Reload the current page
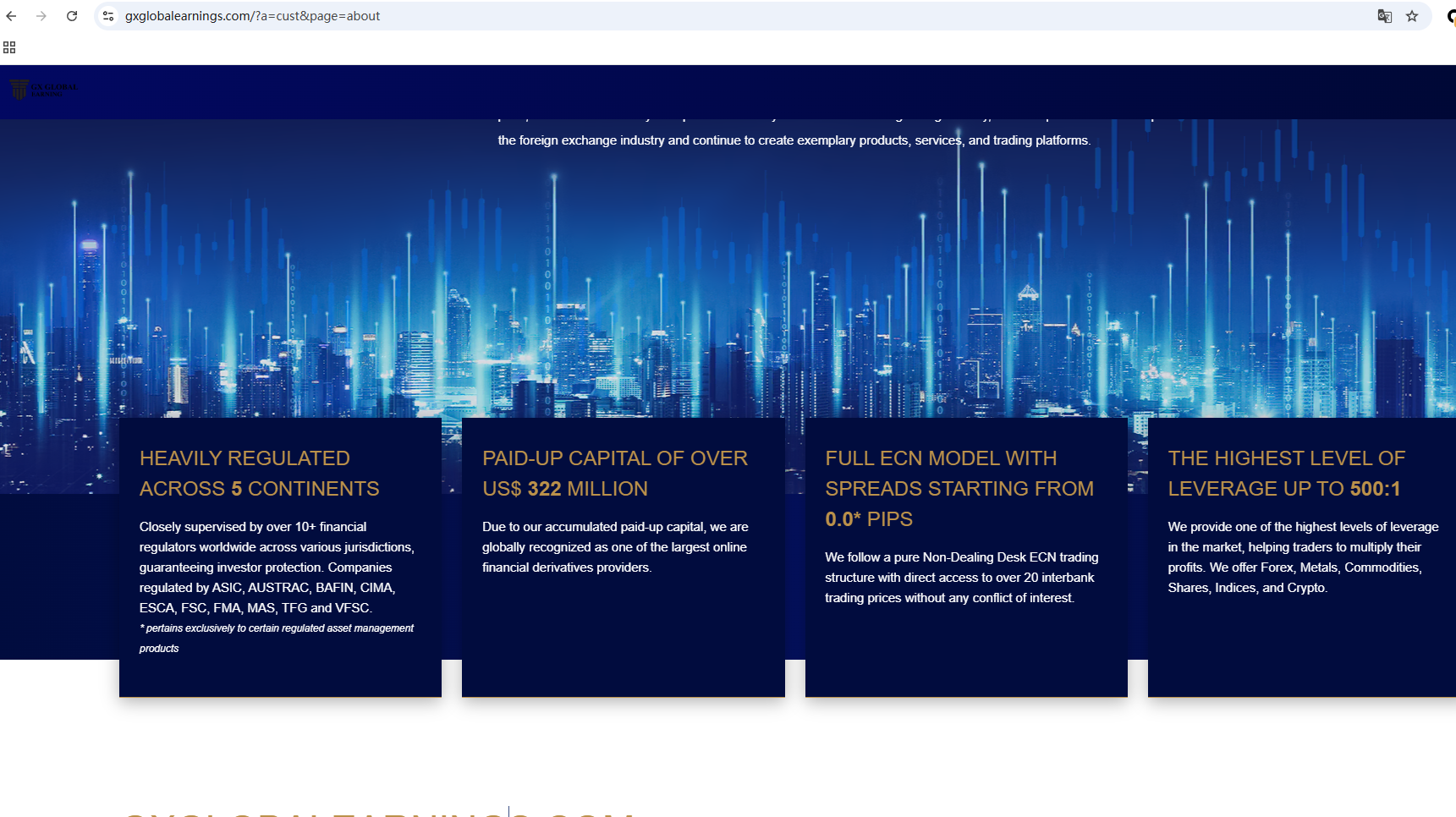 [x=72, y=16]
